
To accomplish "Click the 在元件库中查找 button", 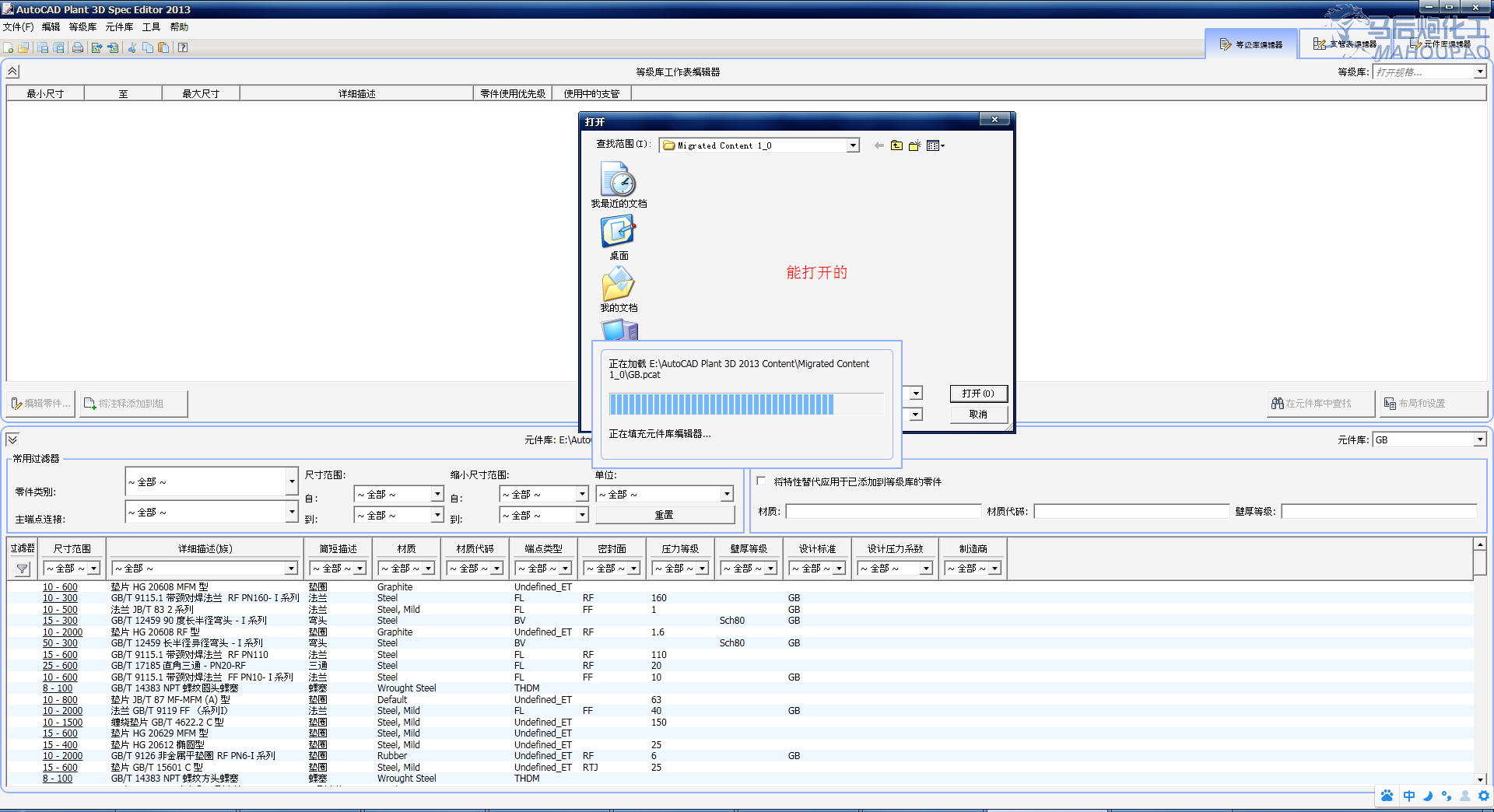I will coord(1320,404).
